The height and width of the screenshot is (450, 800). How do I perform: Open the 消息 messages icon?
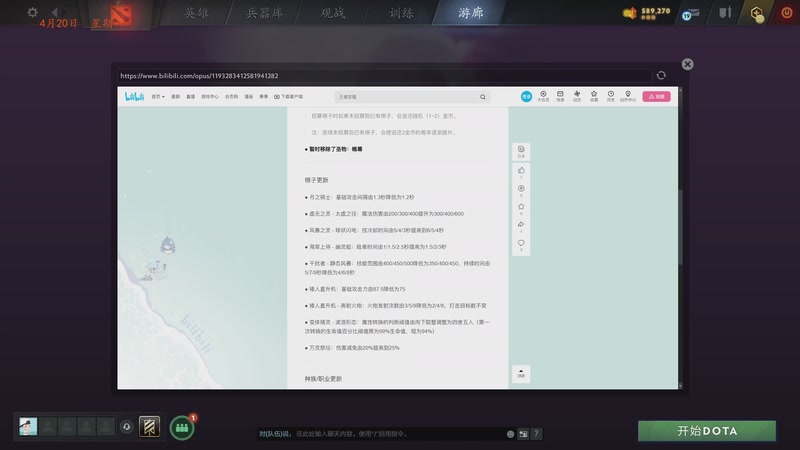[x=560, y=96]
